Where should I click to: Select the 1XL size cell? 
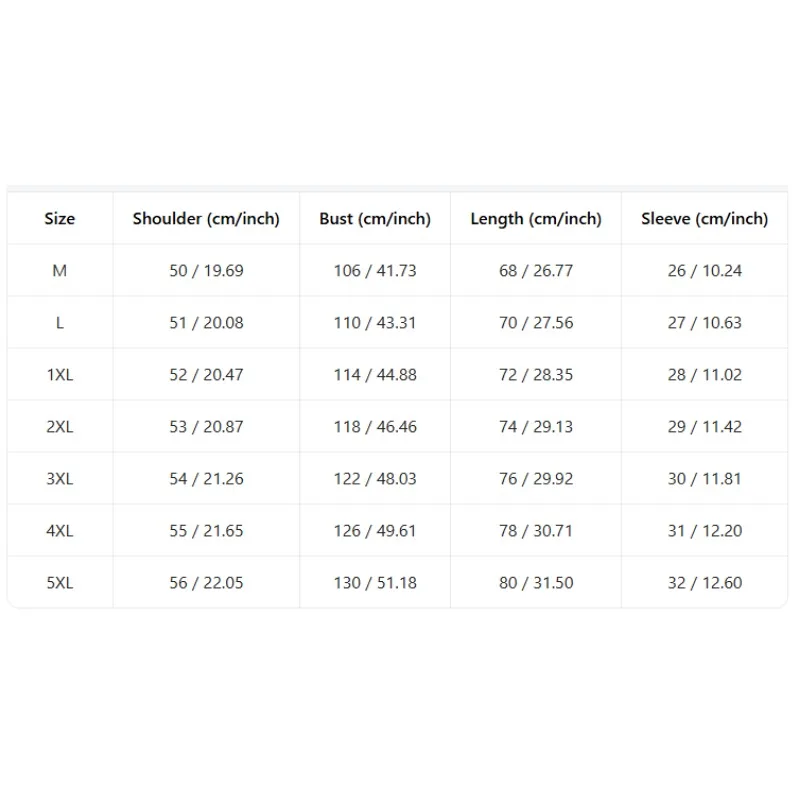click(x=60, y=374)
